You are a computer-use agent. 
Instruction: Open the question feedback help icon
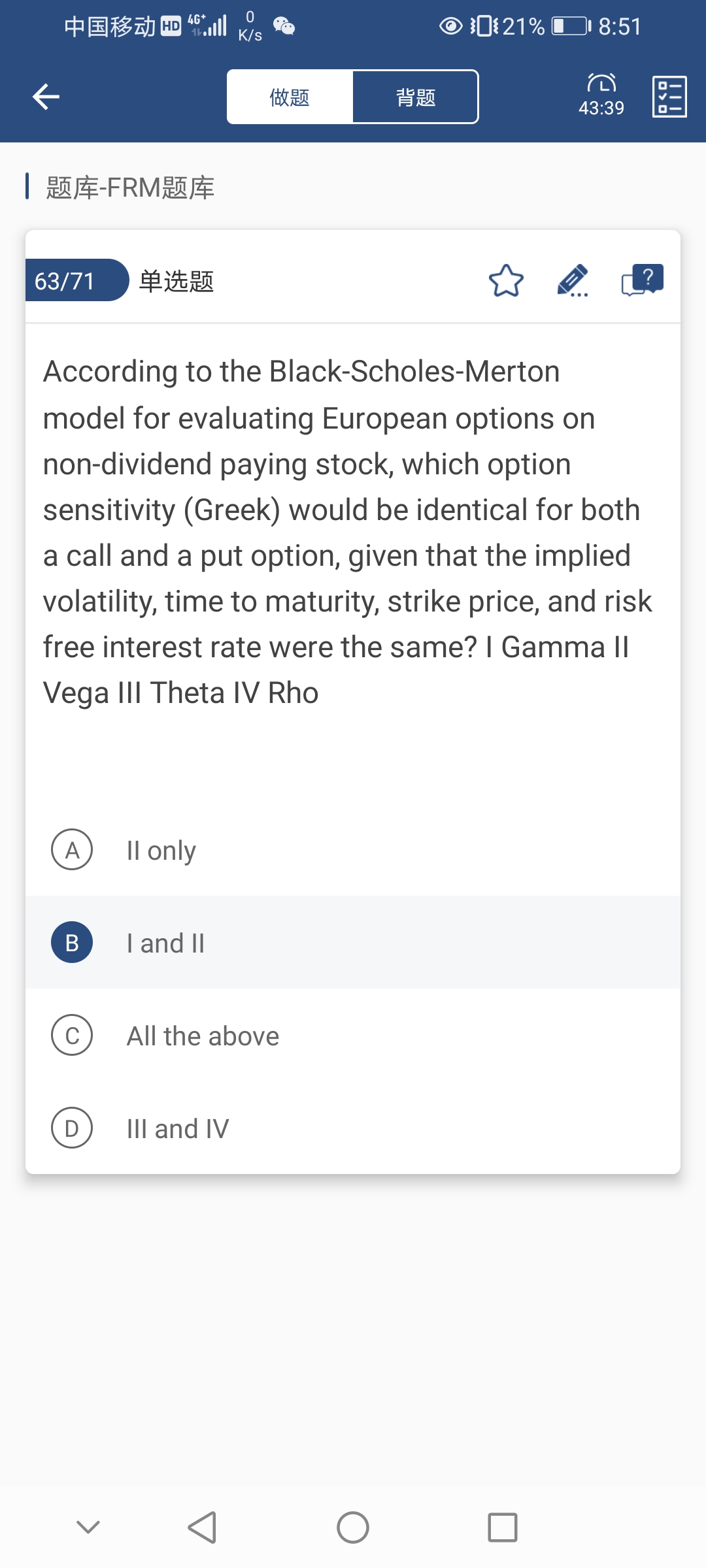(642, 281)
